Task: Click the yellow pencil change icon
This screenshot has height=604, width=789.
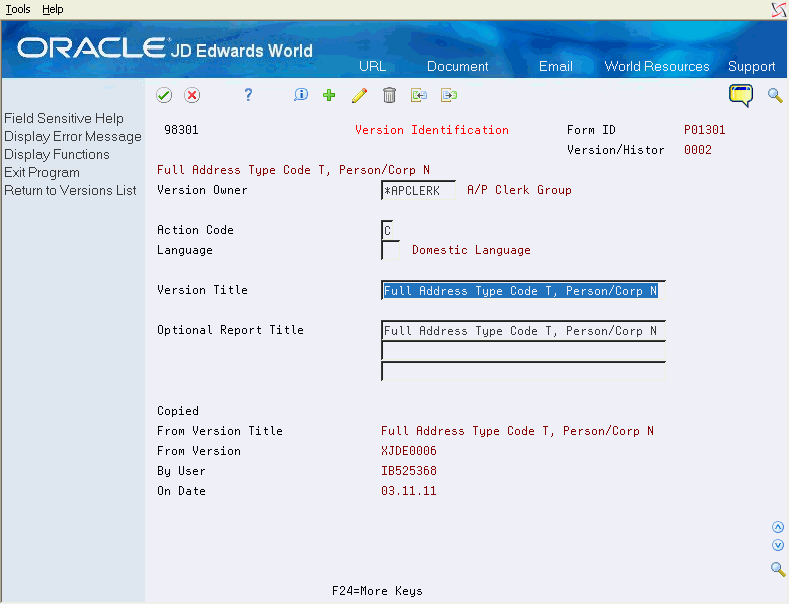Action: (x=359, y=95)
